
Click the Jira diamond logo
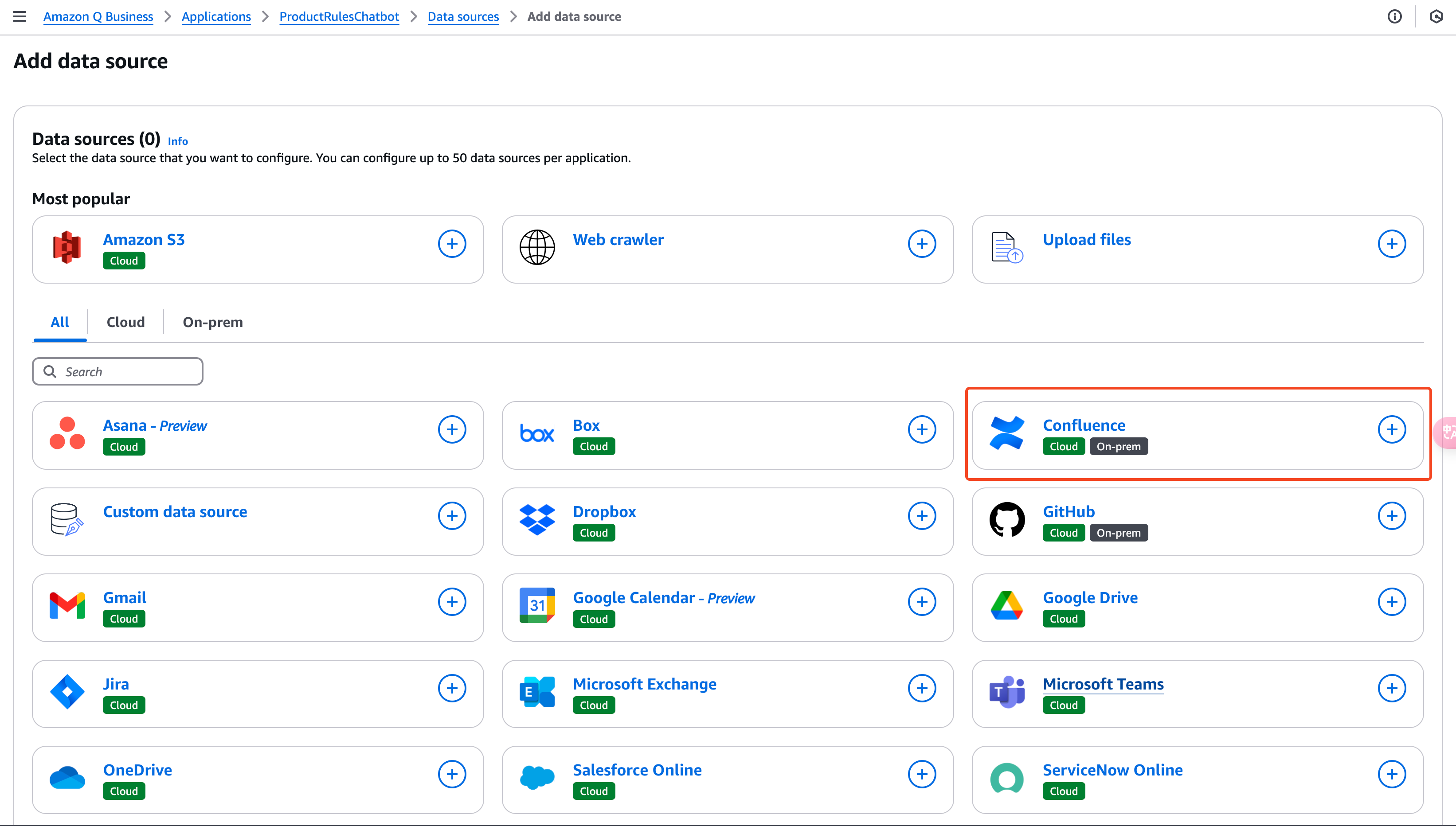67,692
